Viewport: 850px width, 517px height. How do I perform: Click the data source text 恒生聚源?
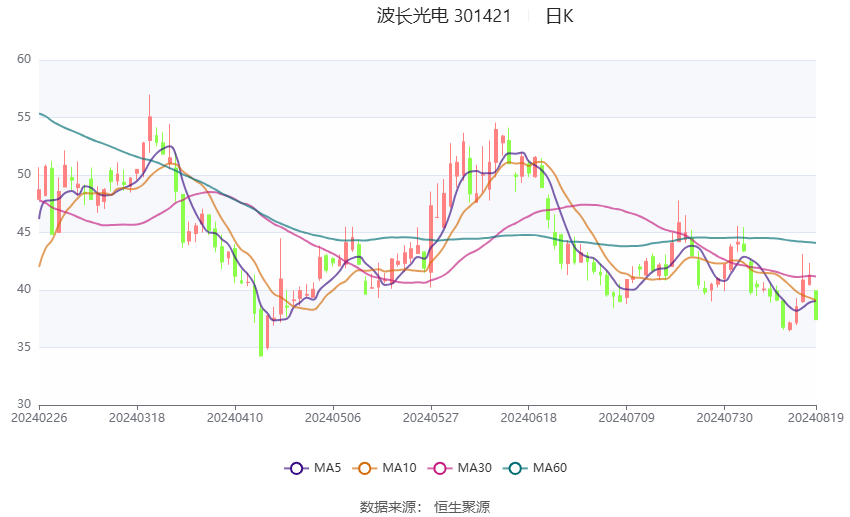pyautogui.click(x=462, y=507)
